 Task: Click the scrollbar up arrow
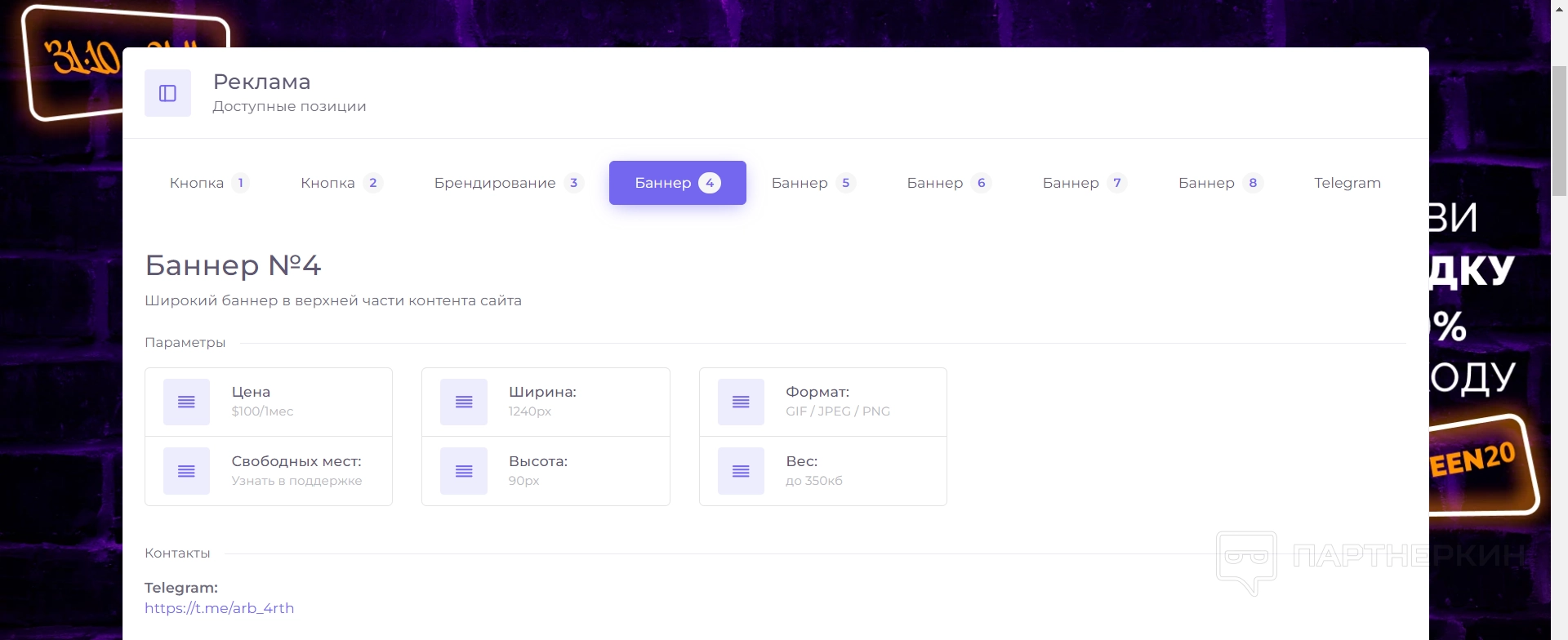point(1559,8)
